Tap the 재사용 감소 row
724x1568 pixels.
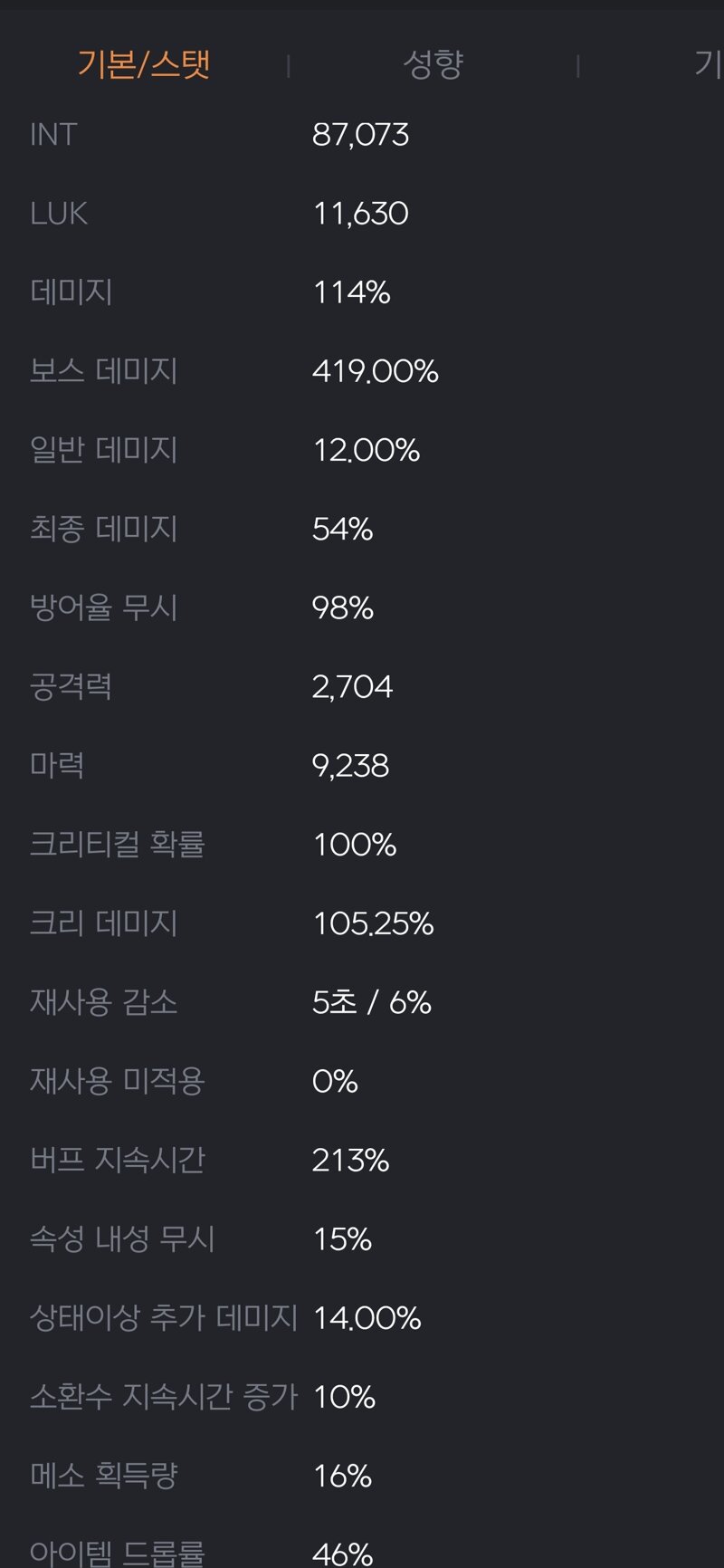[362, 1002]
